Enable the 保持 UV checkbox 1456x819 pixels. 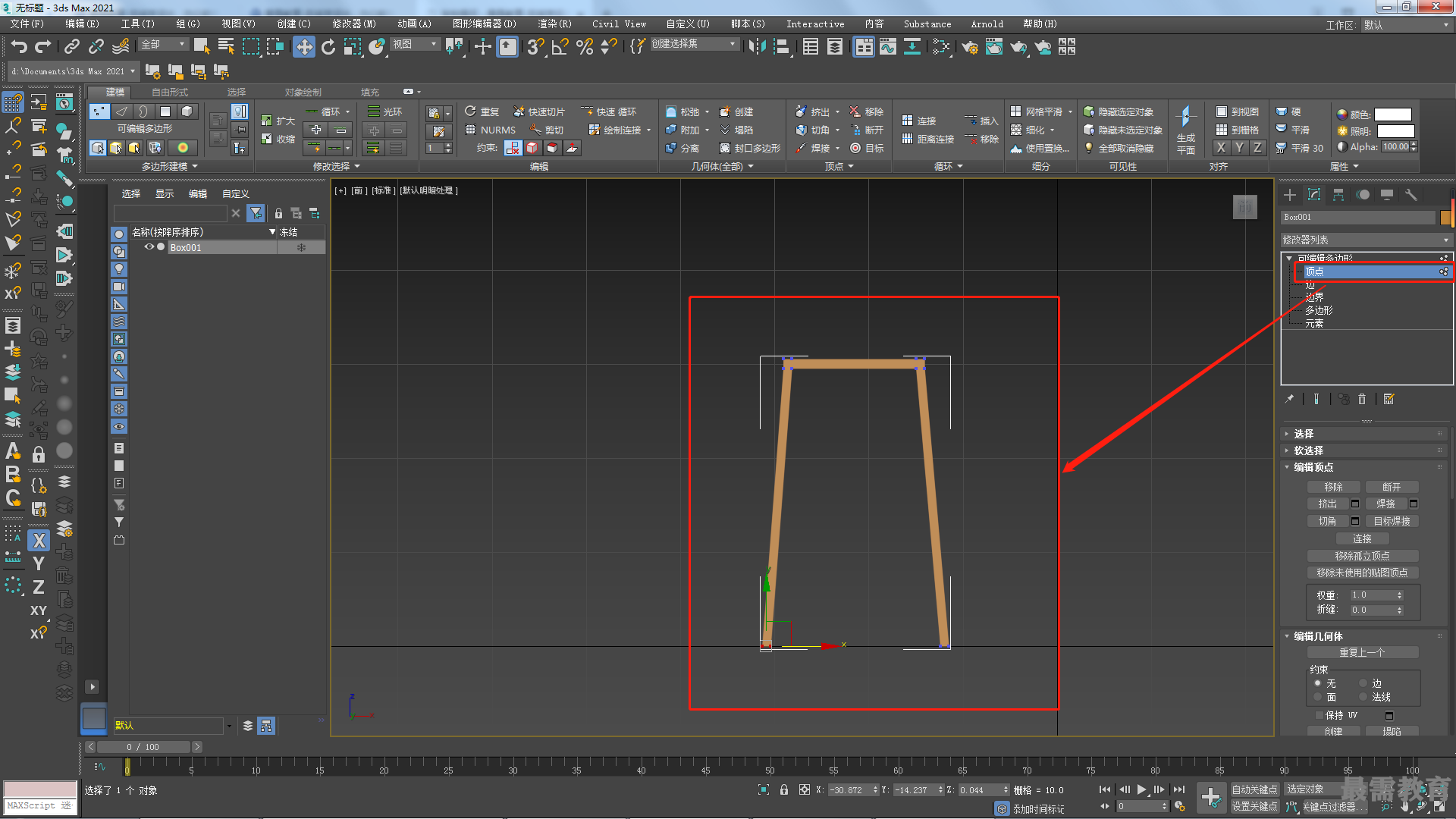coord(1319,715)
